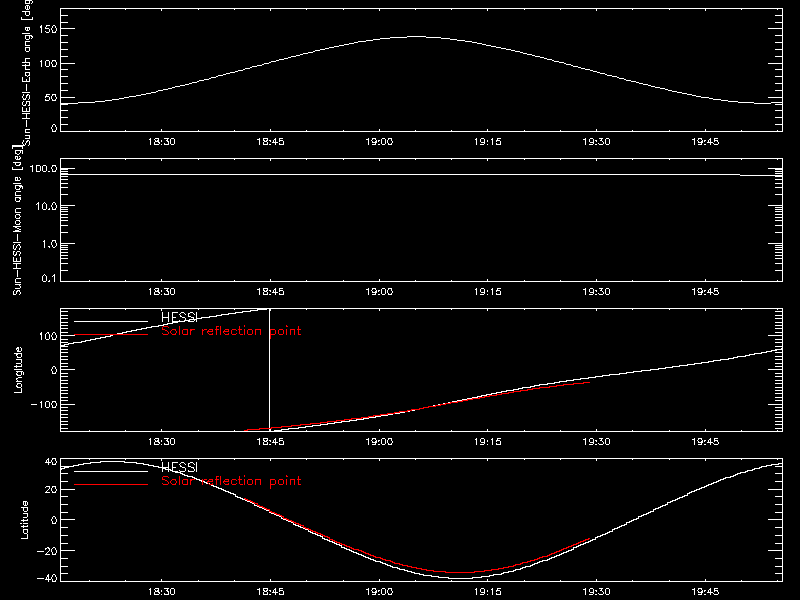800x600 pixels.
Task: Click the 1.0 tick on Moon angle axis
Action: pyautogui.click(x=50, y=244)
